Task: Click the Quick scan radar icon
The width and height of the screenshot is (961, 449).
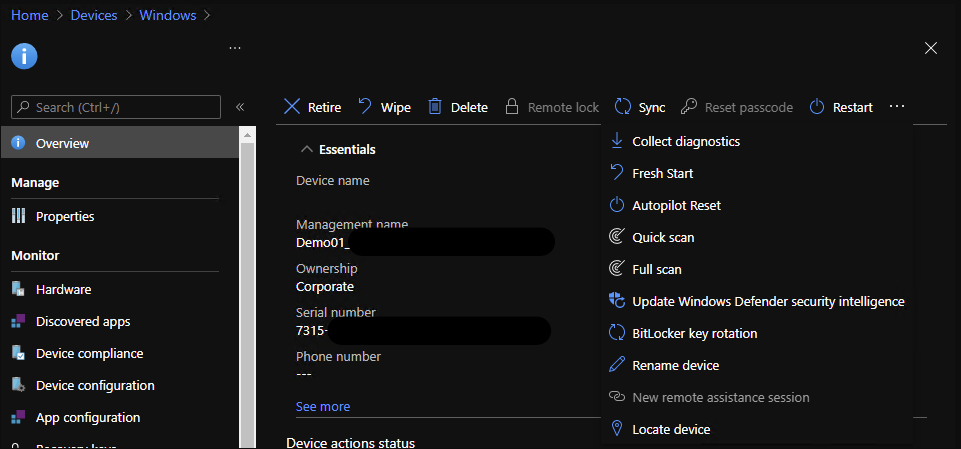Action: 617,237
